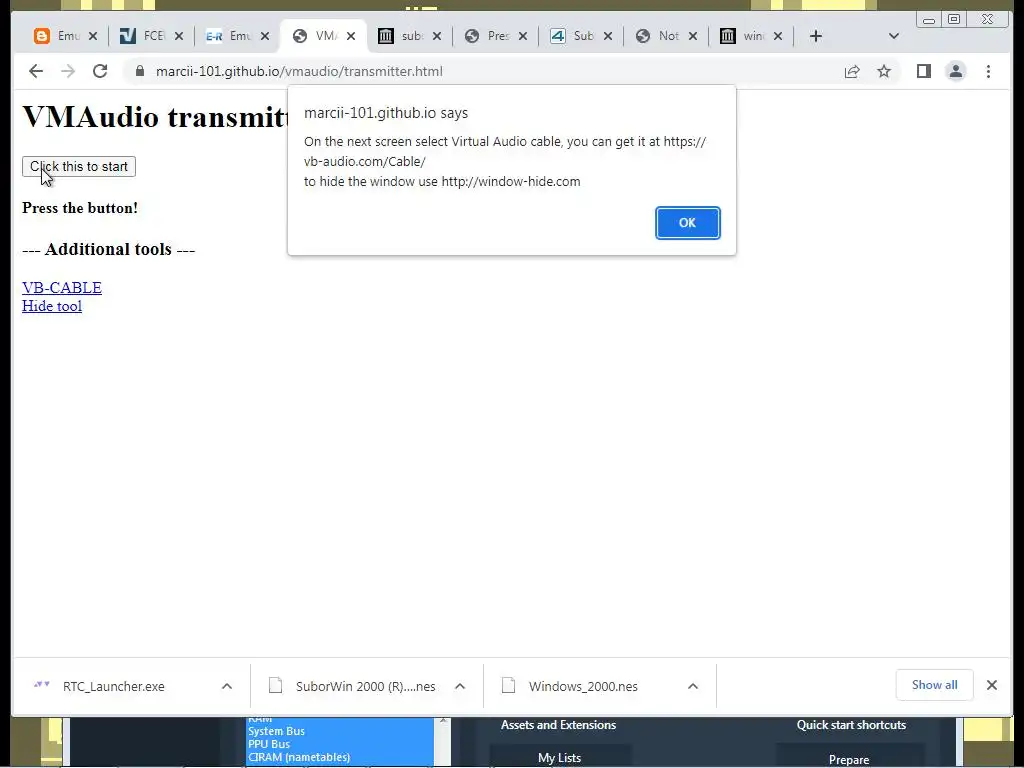This screenshot has height=768, width=1024.
Task: Toggle the browser side panel icon
Action: 923,71
